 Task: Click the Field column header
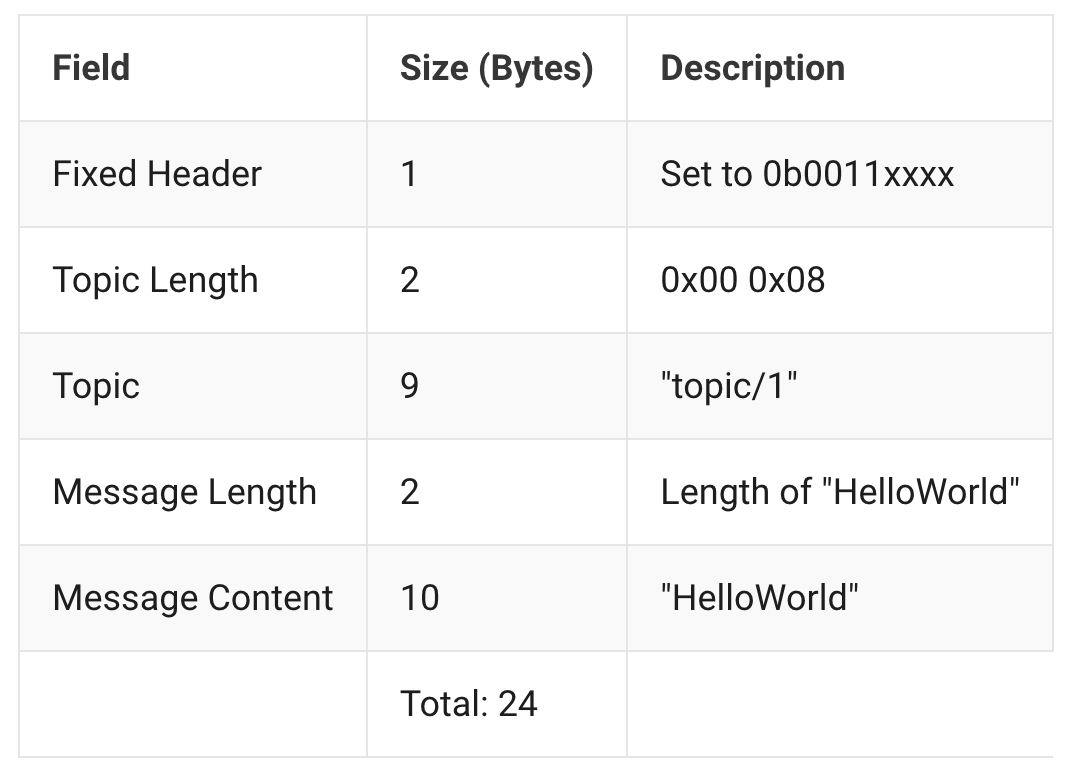91,68
